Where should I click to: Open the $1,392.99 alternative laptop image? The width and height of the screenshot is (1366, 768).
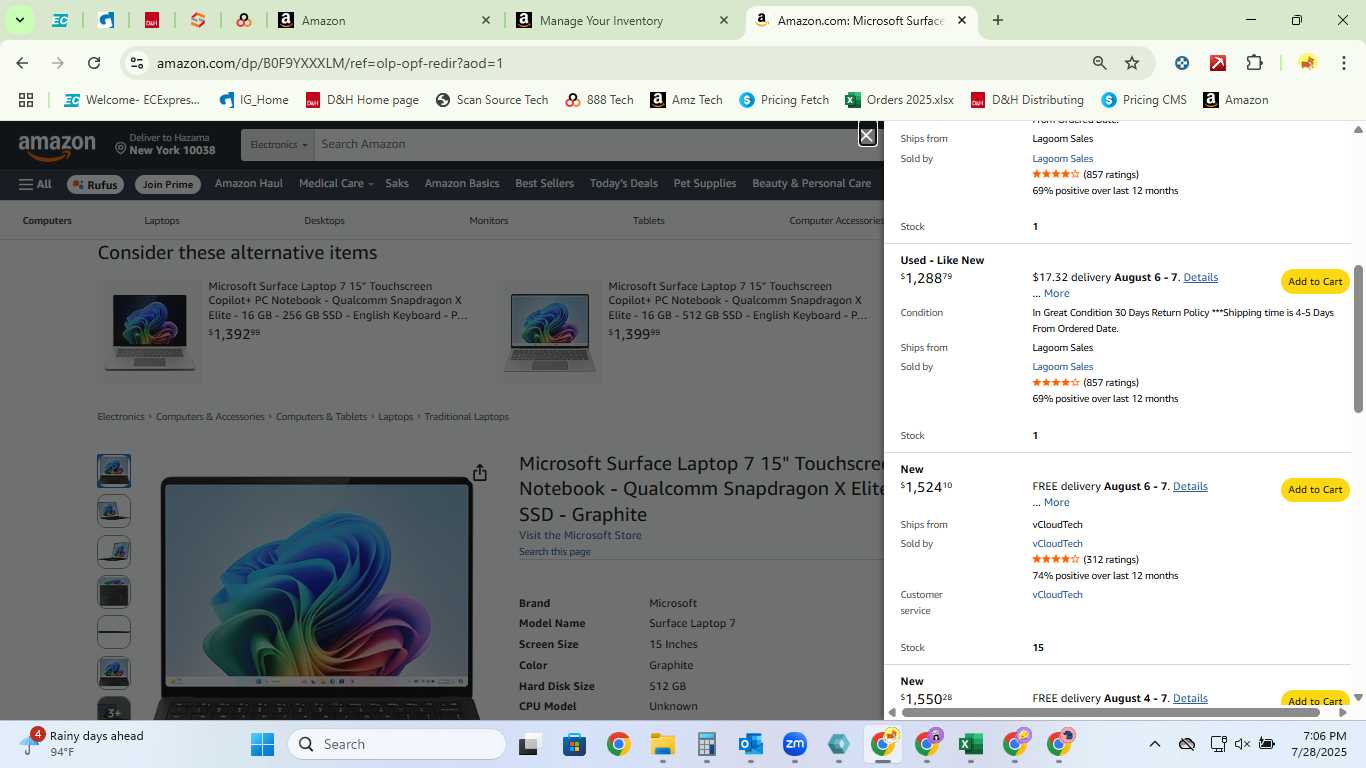click(150, 332)
